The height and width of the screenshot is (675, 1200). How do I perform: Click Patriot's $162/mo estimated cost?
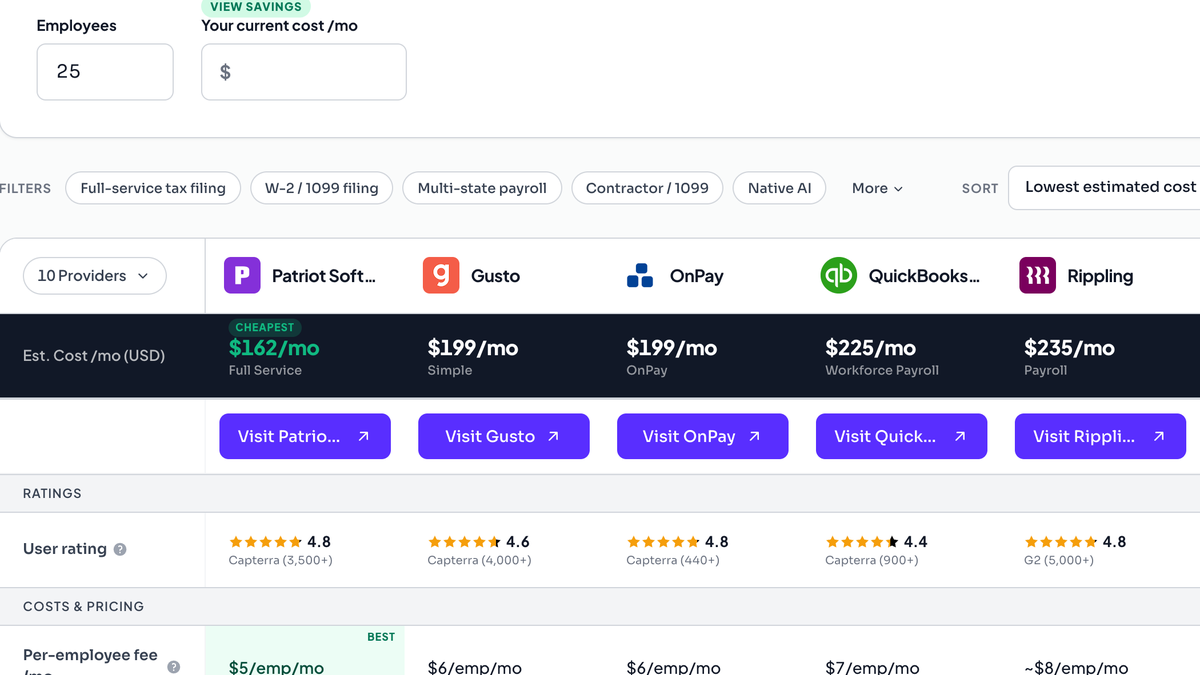[274, 348]
